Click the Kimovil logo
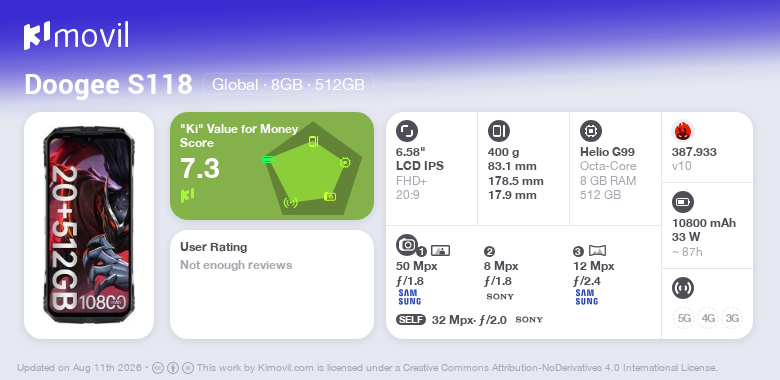The image size is (780, 380). (76, 35)
